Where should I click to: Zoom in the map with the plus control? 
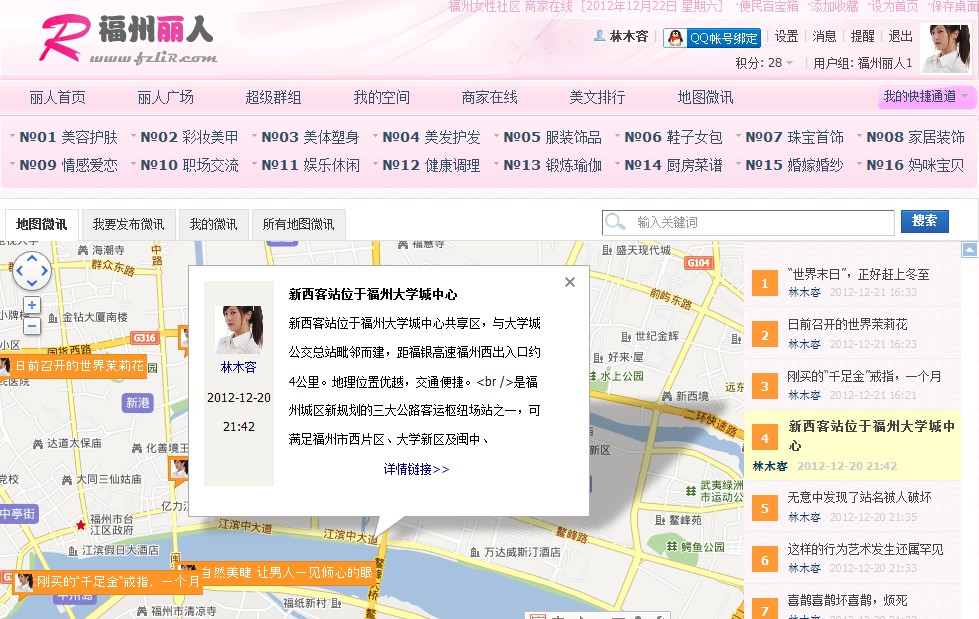pos(31,305)
